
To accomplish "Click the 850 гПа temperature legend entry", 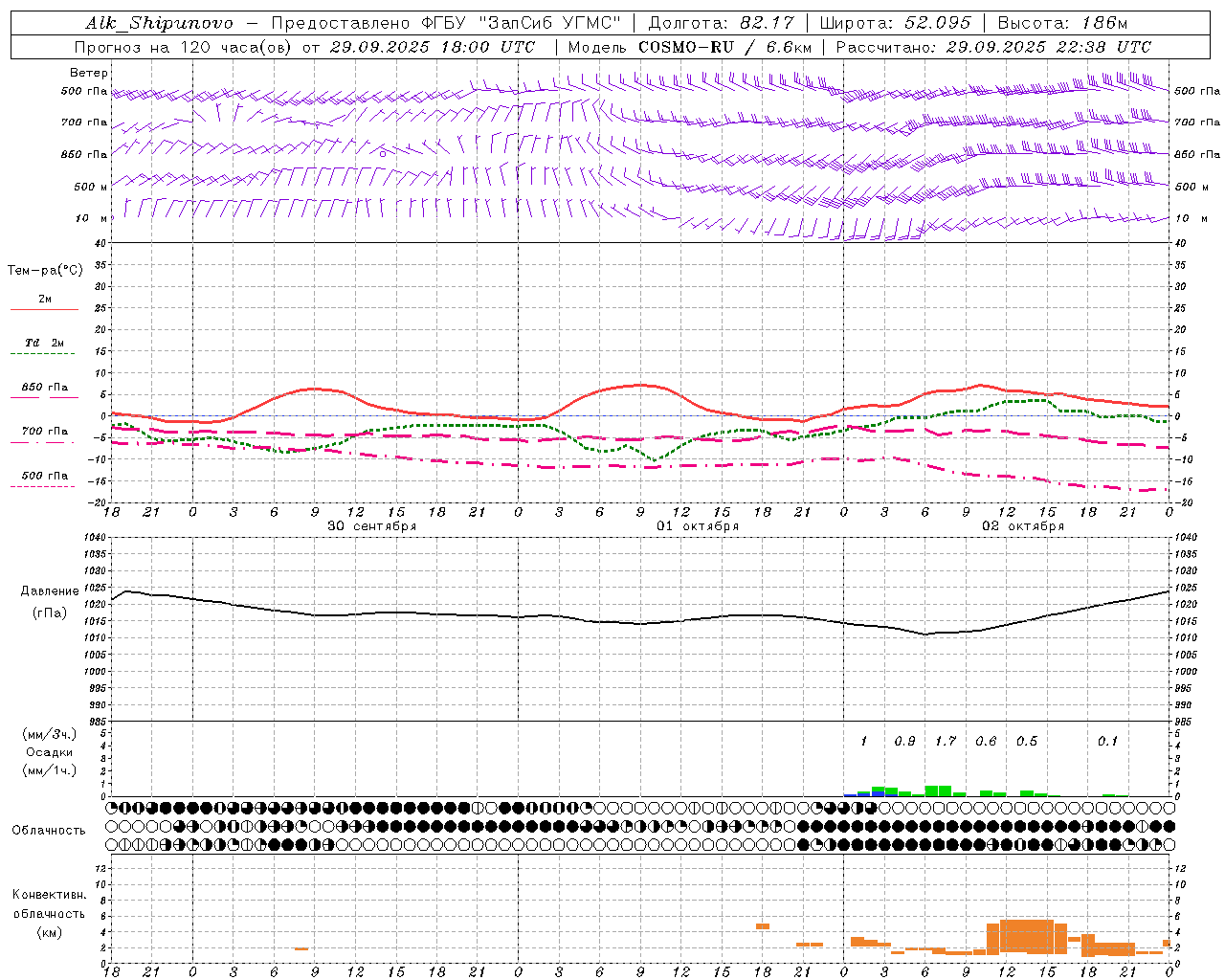I will click(45, 388).
